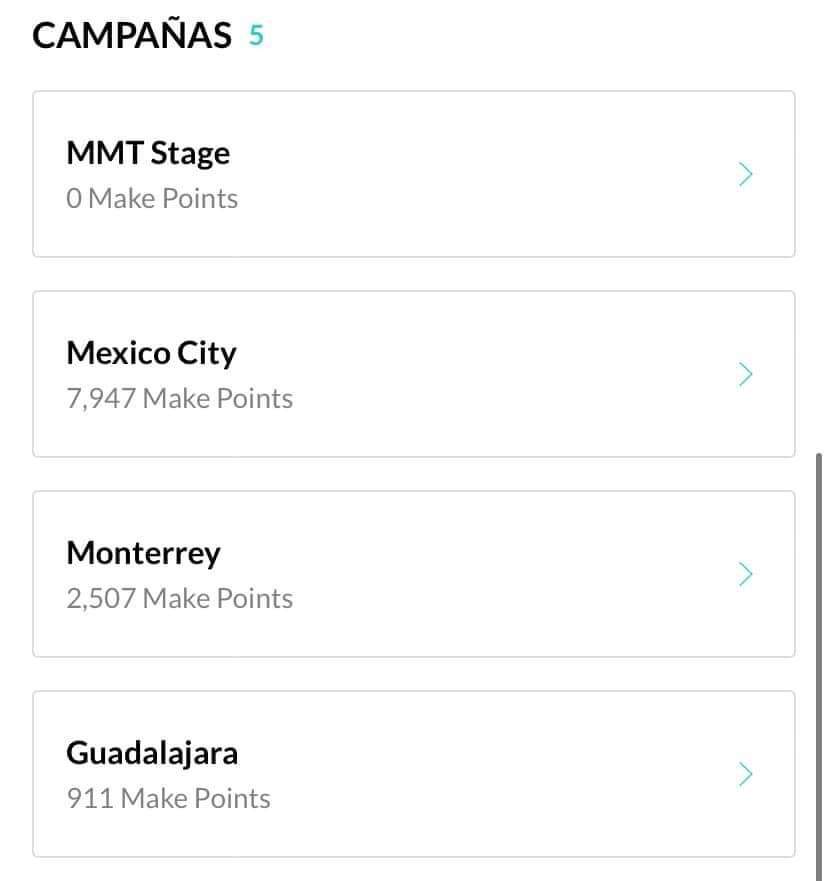This screenshot has width=828, height=881.
Task: Select the MMT Stage campaign title
Action: (x=148, y=153)
